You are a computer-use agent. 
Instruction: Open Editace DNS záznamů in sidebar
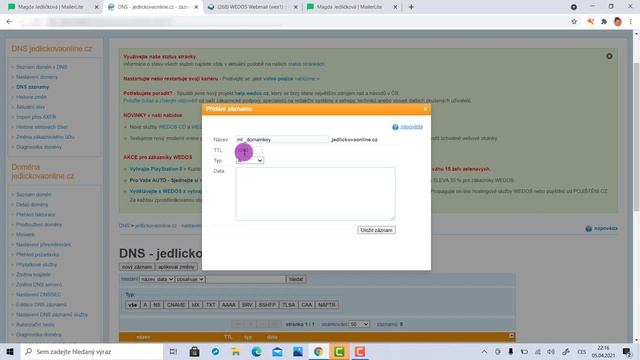[x=41, y=305]
